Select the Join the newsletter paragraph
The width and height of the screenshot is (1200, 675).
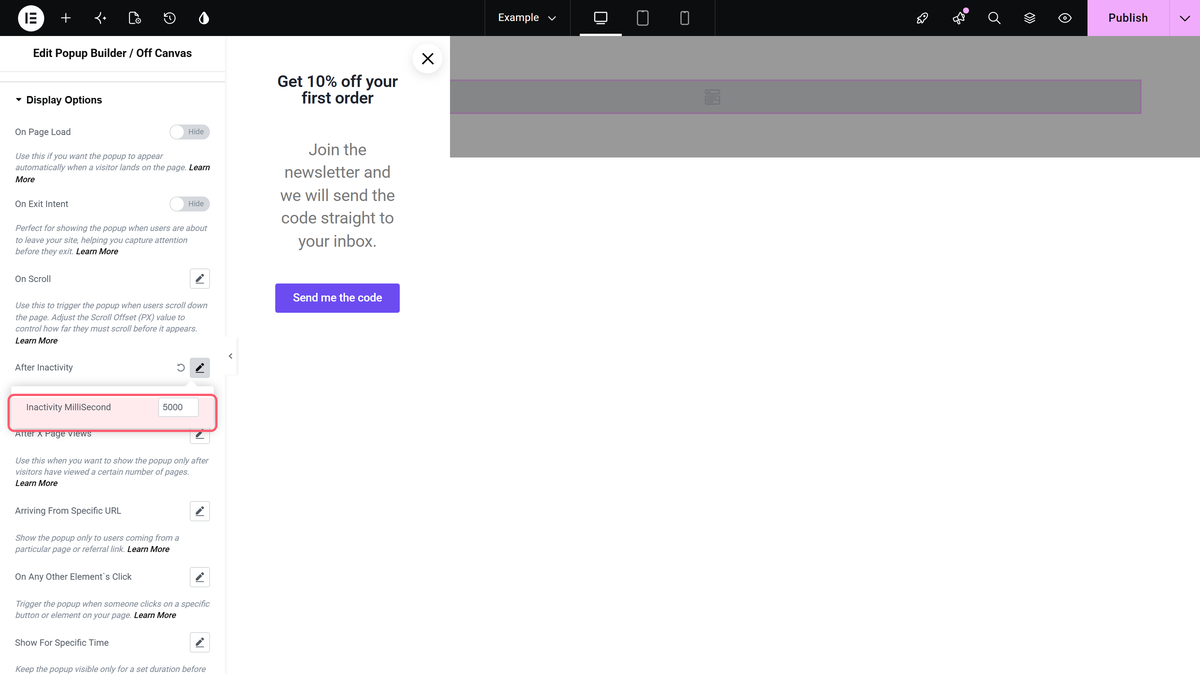tap(338, 196)
